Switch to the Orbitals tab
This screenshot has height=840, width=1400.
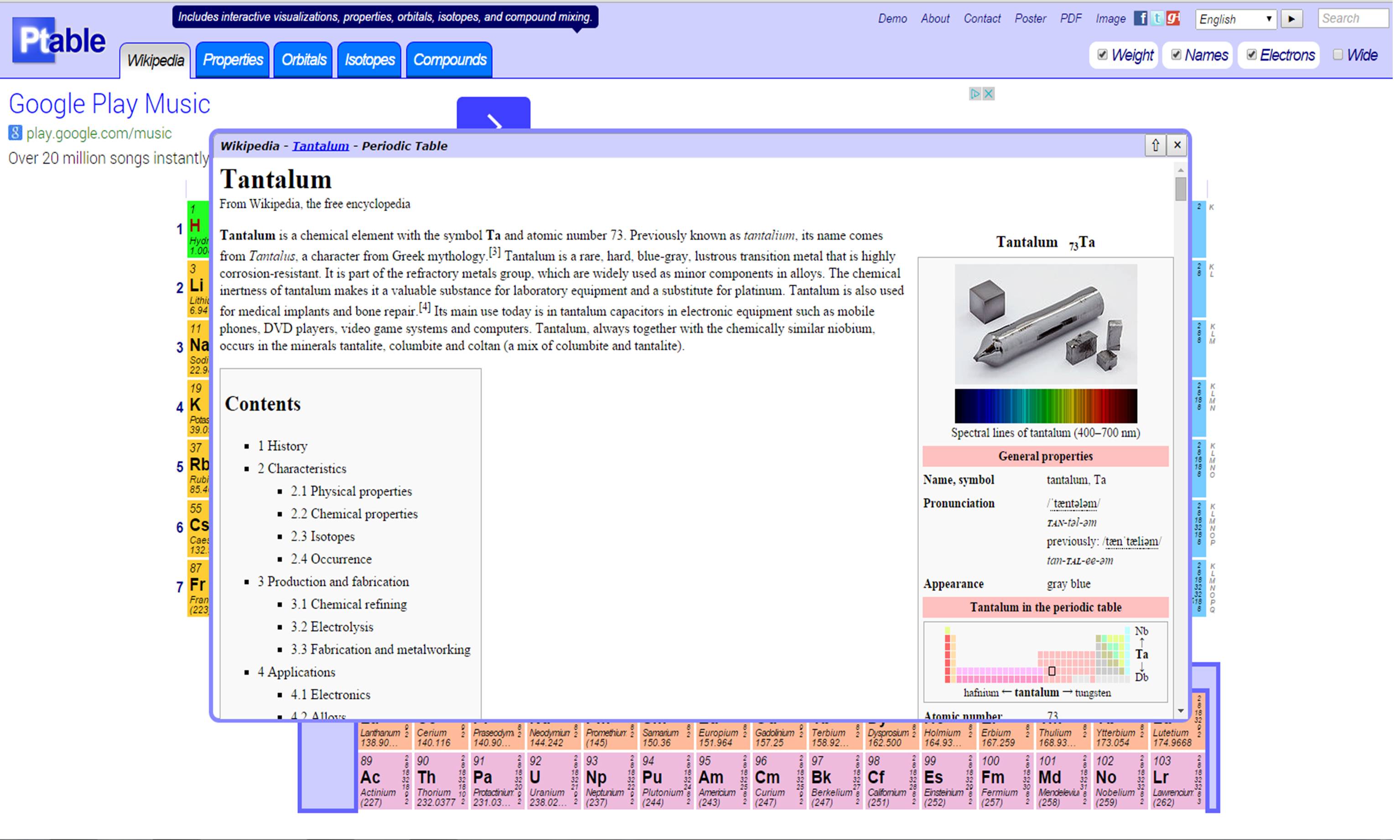(304, 59)
